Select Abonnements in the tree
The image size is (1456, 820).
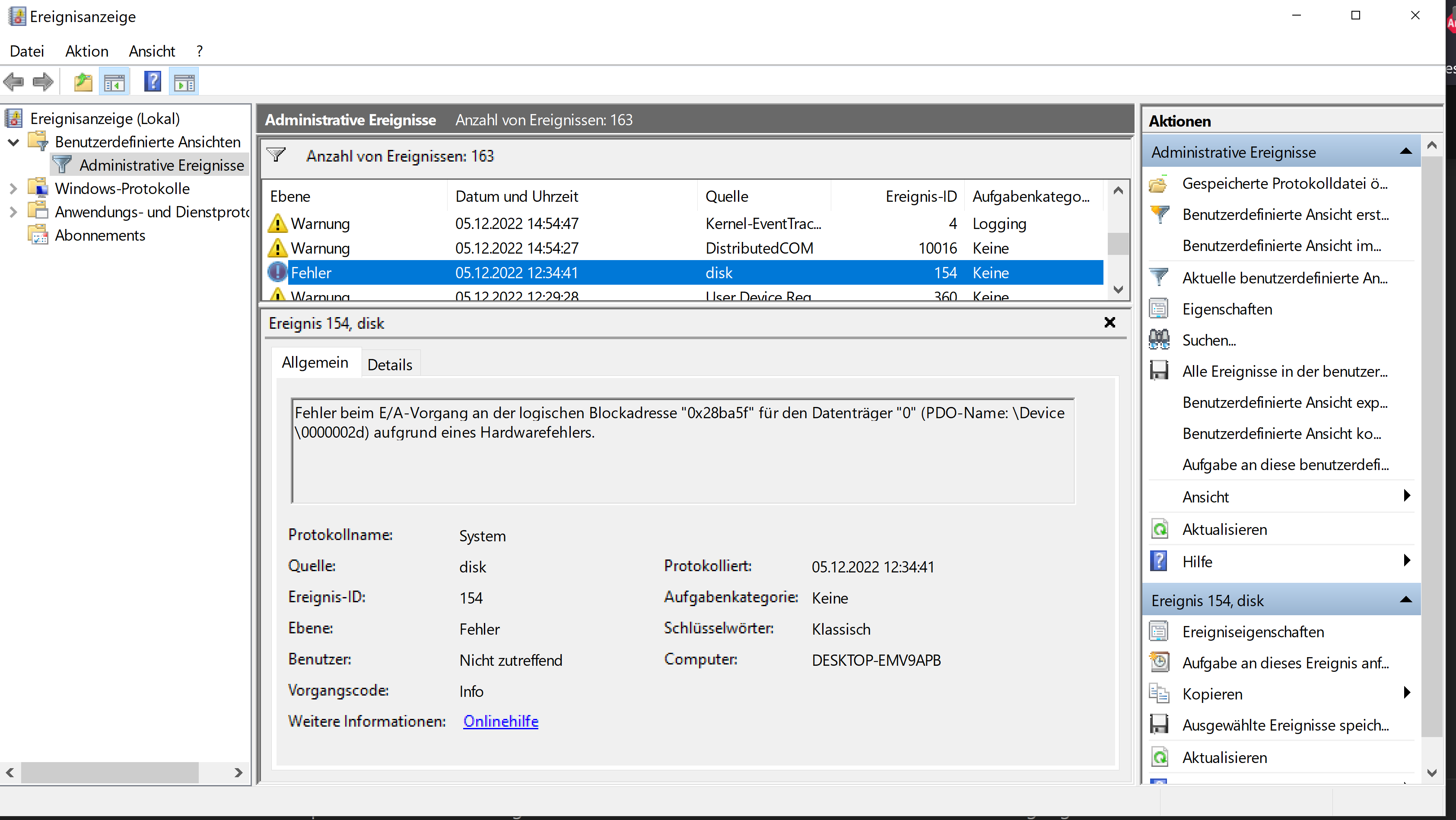point(99,235)
